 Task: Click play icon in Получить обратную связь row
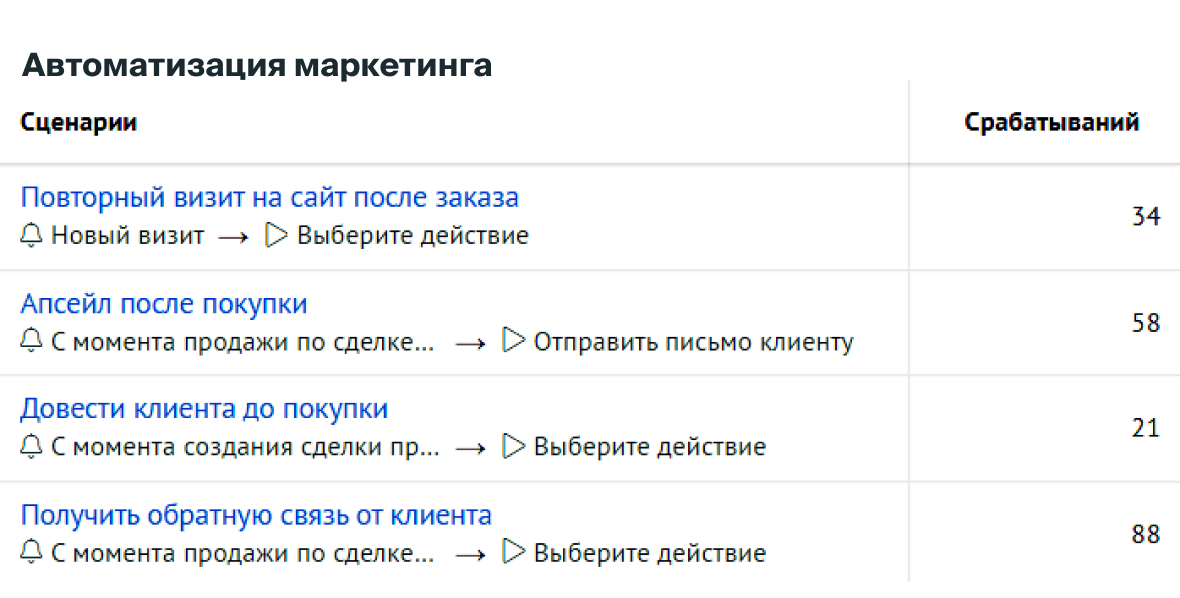(x=513, y=553)
